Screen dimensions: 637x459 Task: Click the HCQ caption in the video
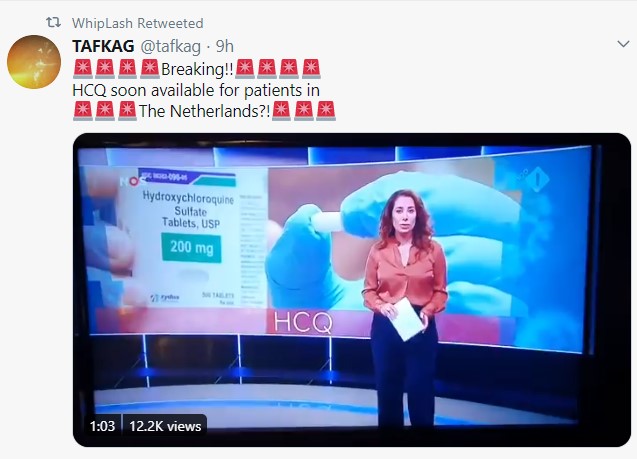click(303, 323)
